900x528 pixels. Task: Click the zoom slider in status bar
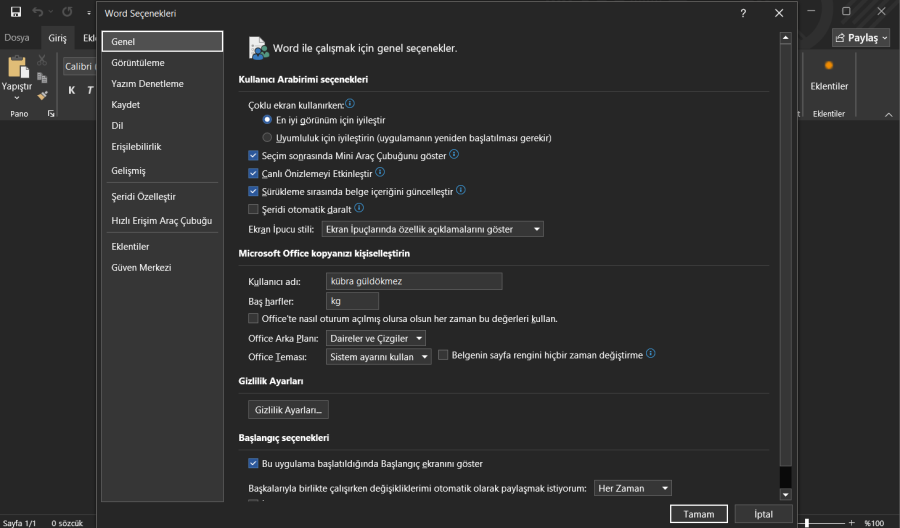click(x=806, y=523)
